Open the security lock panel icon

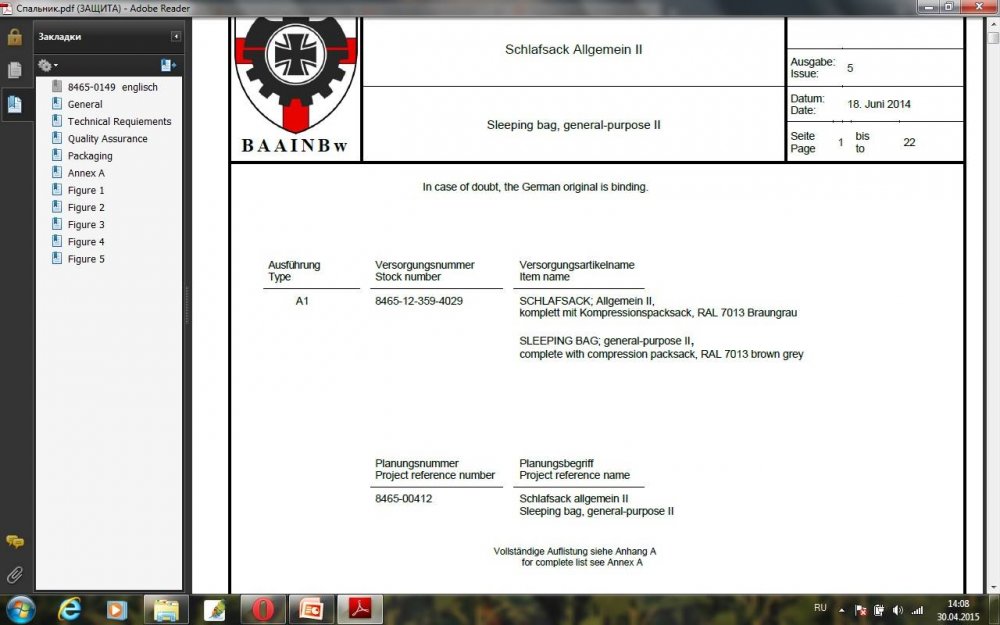[14, 37]
